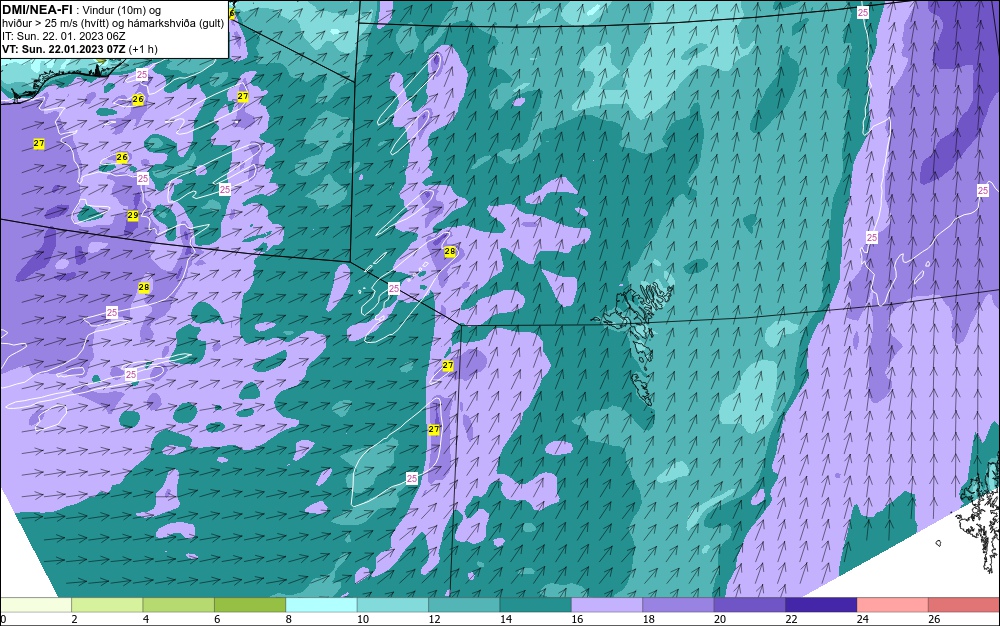Click the light pink 24–26 legend swatch
The width and height of the screenshot is (1000, 626).
point(893,605)
